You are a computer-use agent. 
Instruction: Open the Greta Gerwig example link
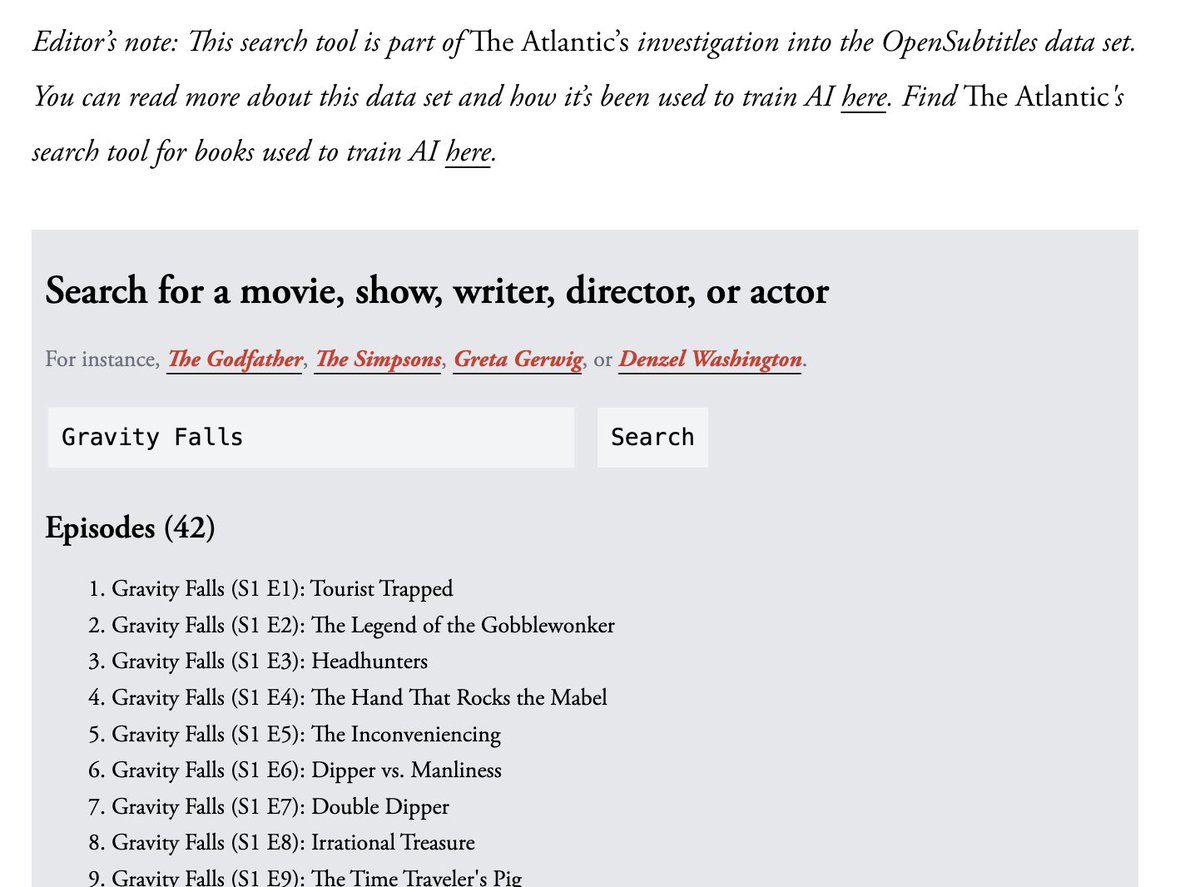click(518, 359)
